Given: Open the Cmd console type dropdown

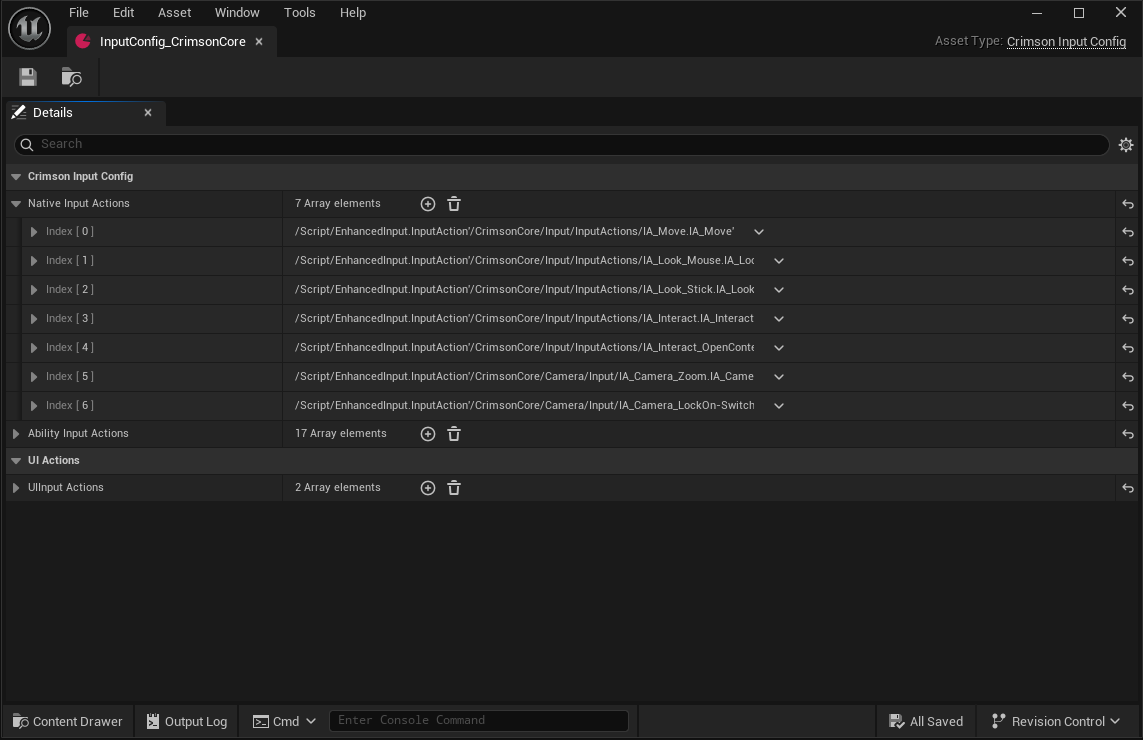Looking at the screenshot, I should click(x=284, y=721).
